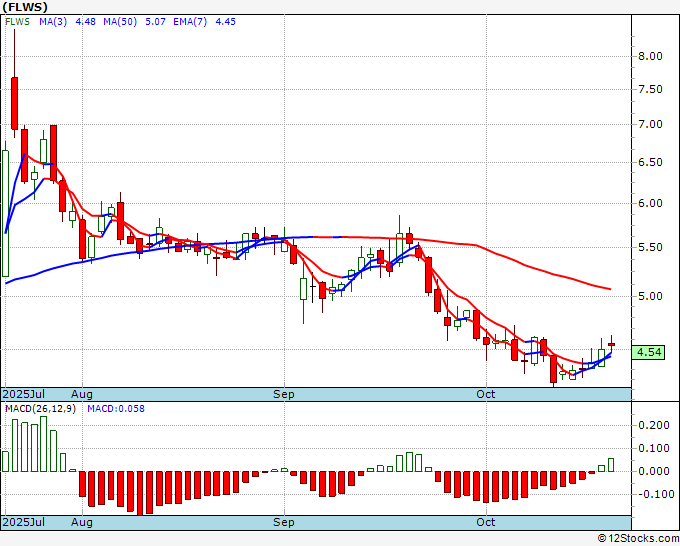
Task: Click the 5.00 price axis label
Action: 650,296
